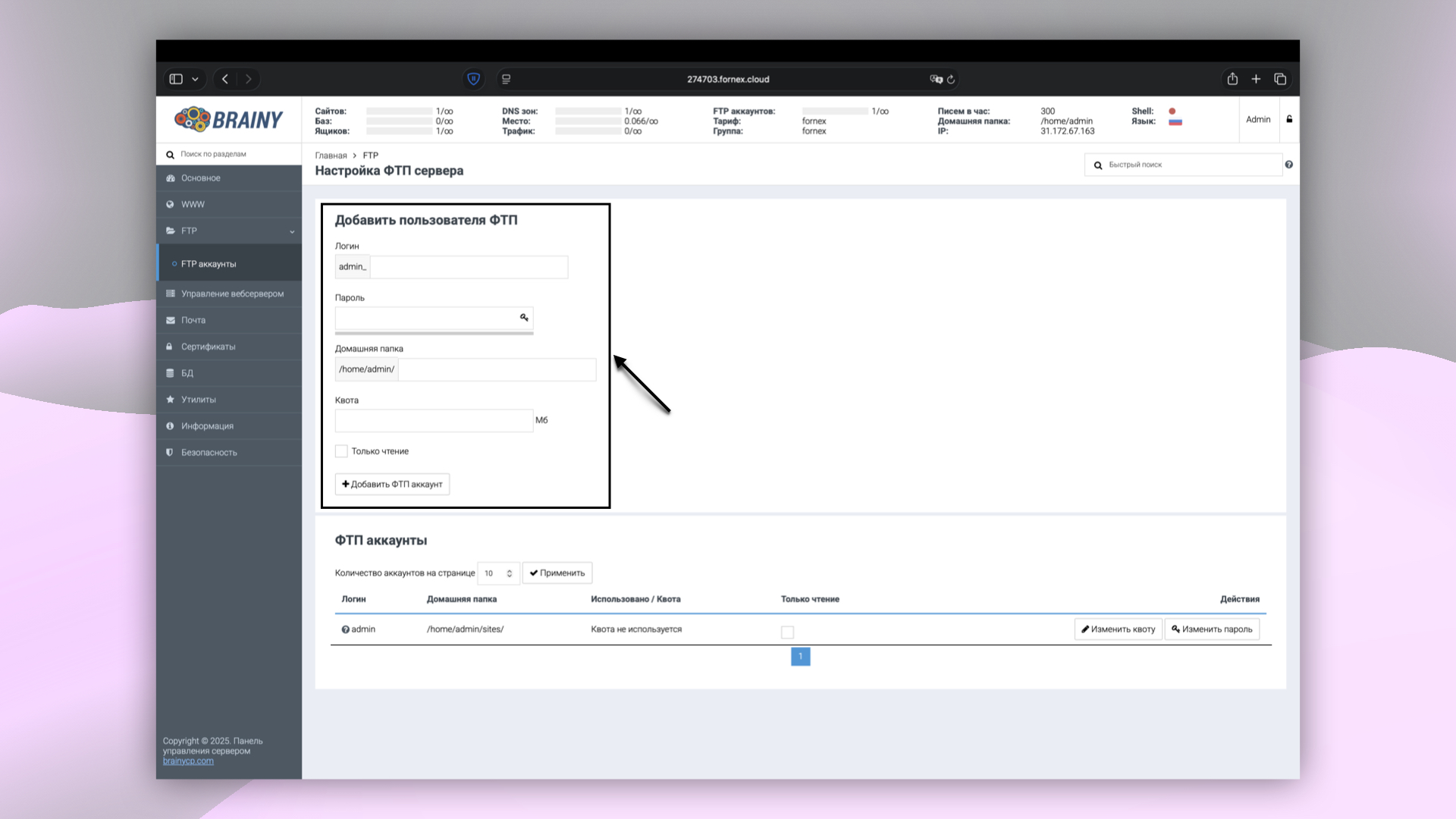
Task: Open a new browser tab
Action: [1256, 79]
